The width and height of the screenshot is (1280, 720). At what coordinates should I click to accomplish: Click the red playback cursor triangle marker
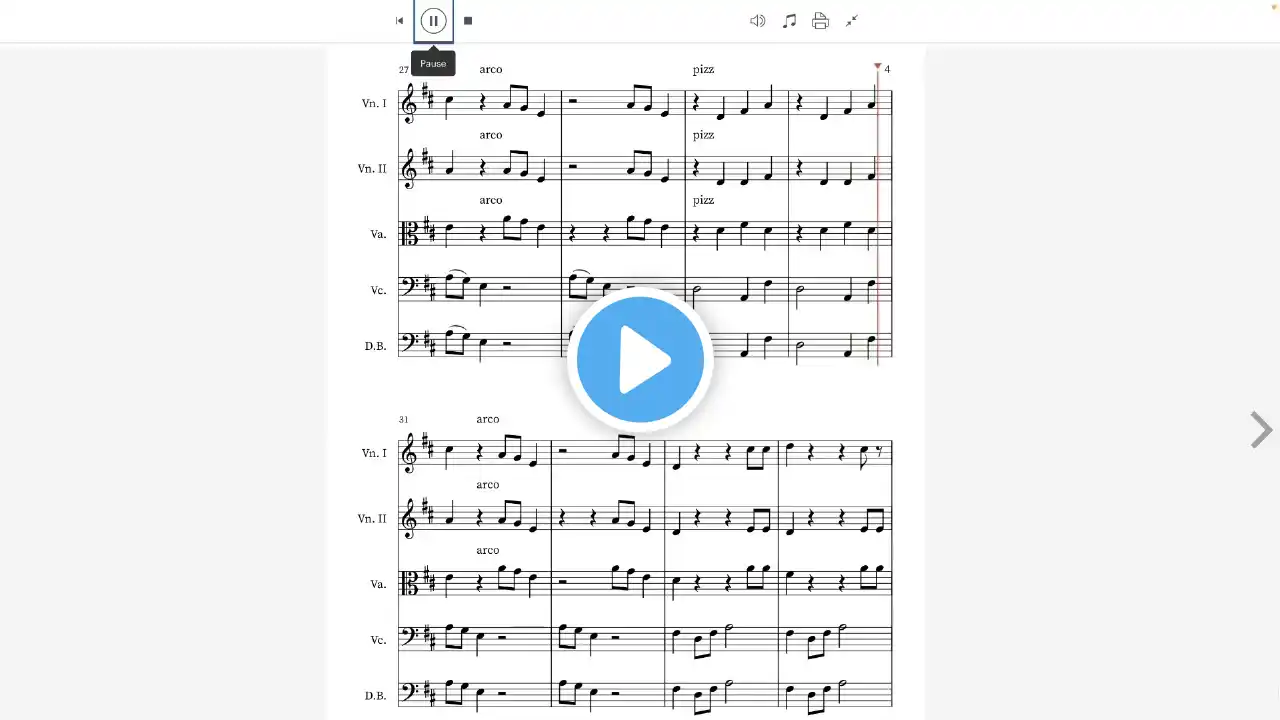coord(878,67)
